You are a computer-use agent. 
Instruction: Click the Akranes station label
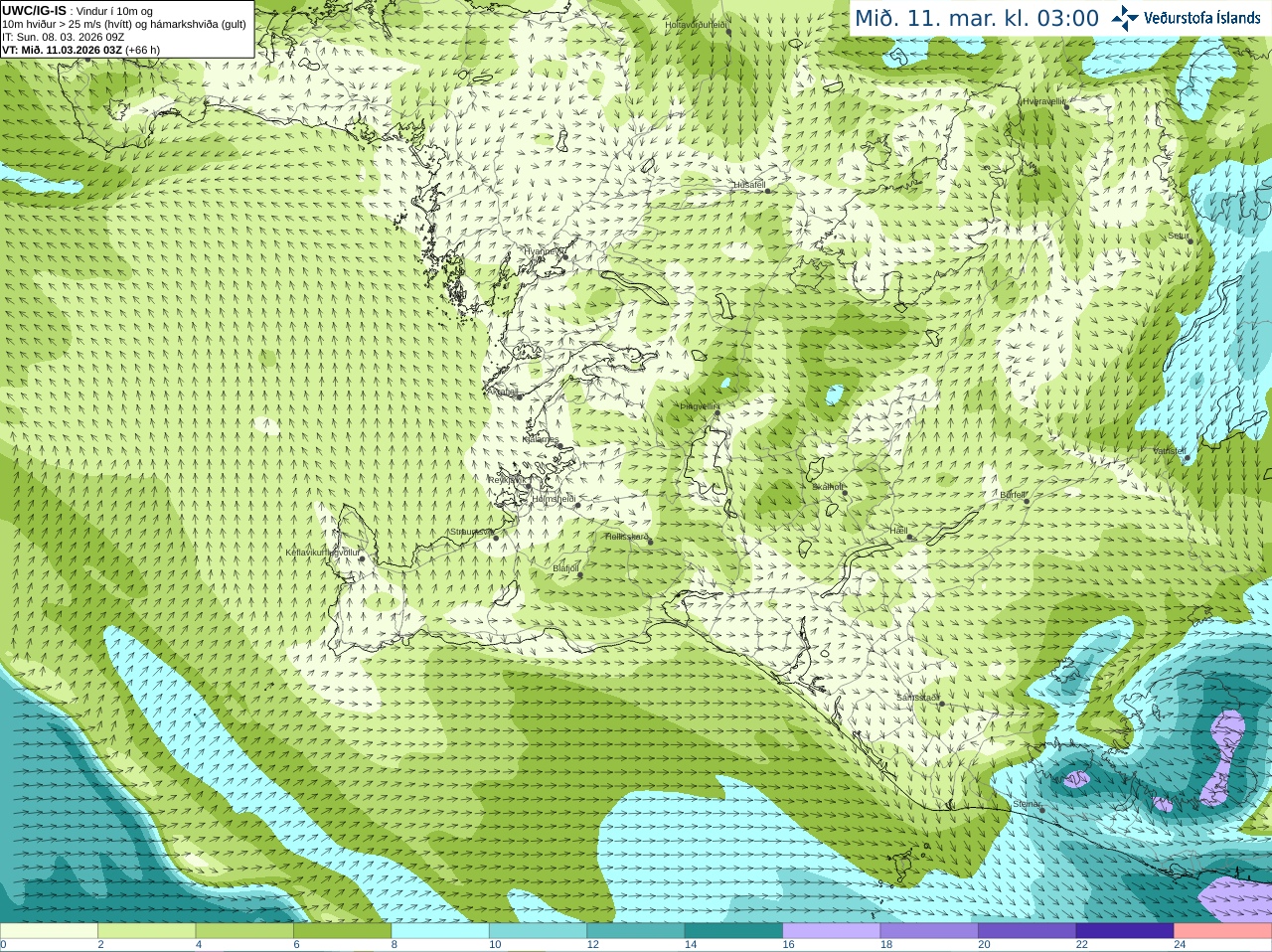tap(502, 392)
